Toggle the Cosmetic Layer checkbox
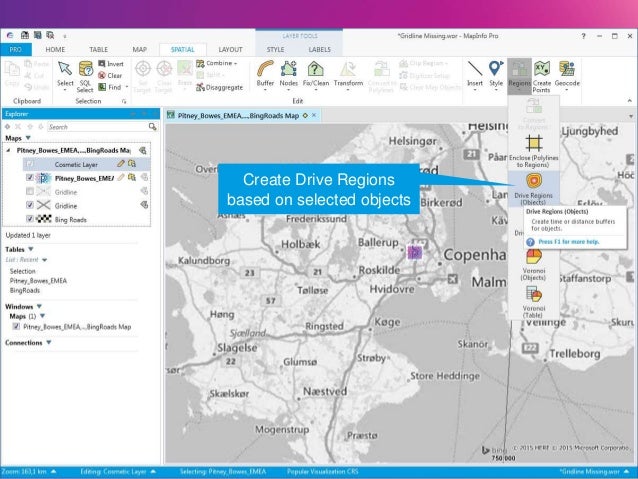638x479 pixels. [x=30, y=164]
